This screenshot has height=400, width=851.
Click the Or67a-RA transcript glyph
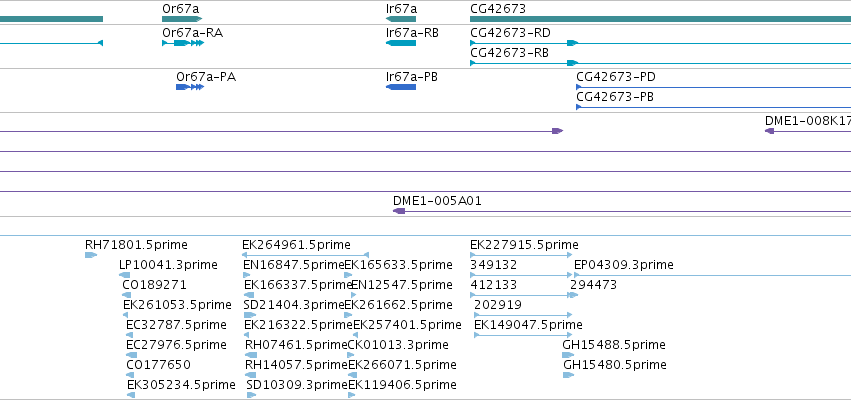183,43
